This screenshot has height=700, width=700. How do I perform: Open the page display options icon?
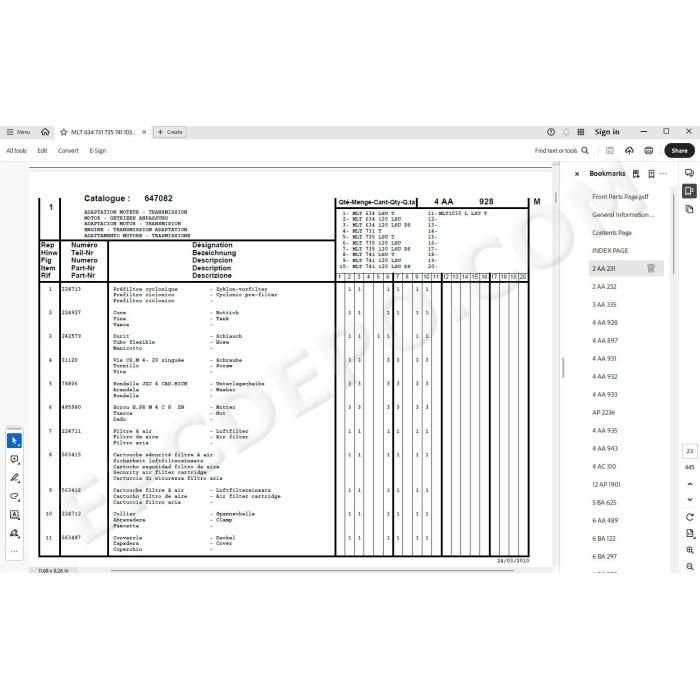pos(689,533)
